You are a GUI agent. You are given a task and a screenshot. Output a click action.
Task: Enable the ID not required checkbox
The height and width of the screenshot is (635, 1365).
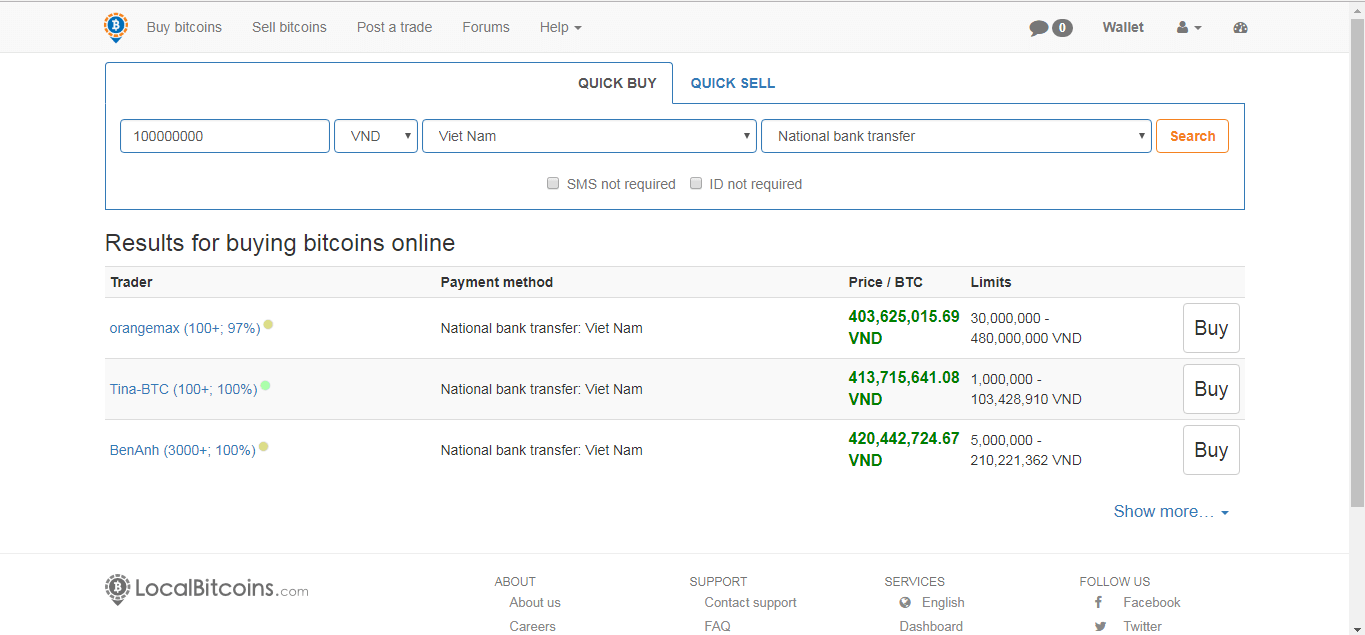696,183
